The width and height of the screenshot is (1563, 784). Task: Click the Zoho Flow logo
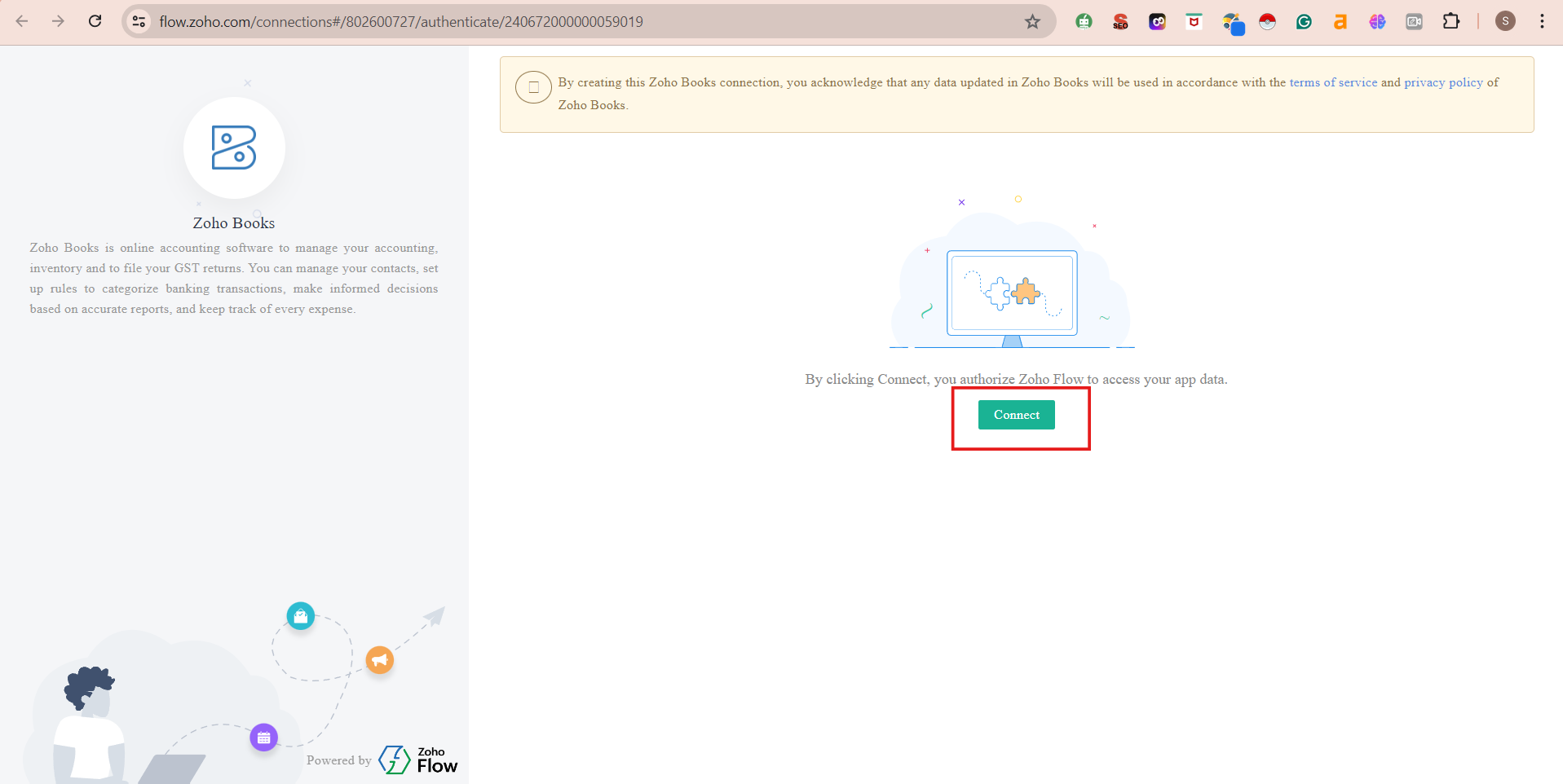[418, 760]
